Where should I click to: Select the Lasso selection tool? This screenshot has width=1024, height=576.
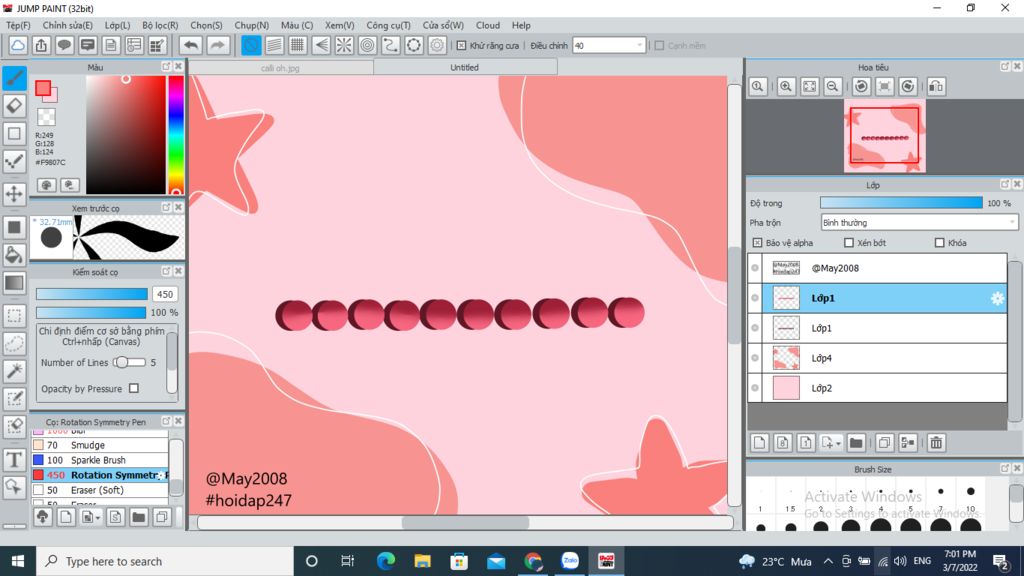click(14, 343)
